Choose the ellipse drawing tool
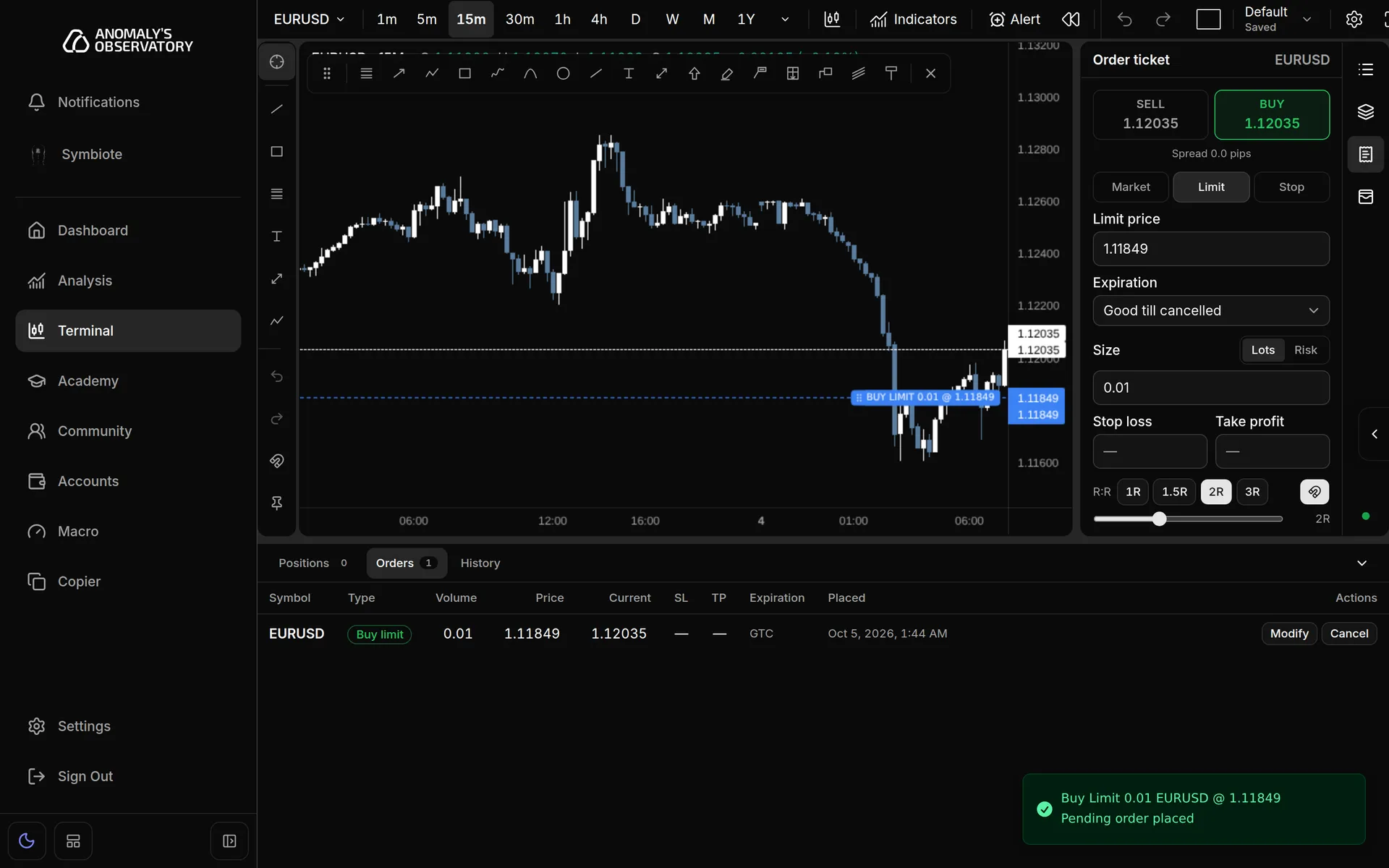This screenshot has width=1389, height=868. (563, 73)
